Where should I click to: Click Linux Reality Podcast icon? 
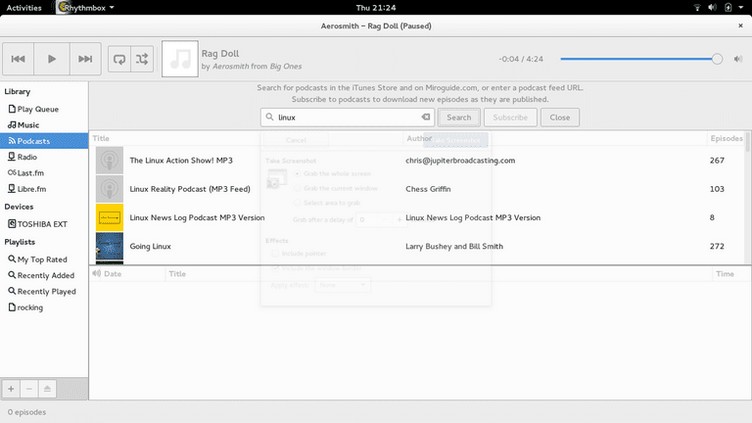point(109,189)
